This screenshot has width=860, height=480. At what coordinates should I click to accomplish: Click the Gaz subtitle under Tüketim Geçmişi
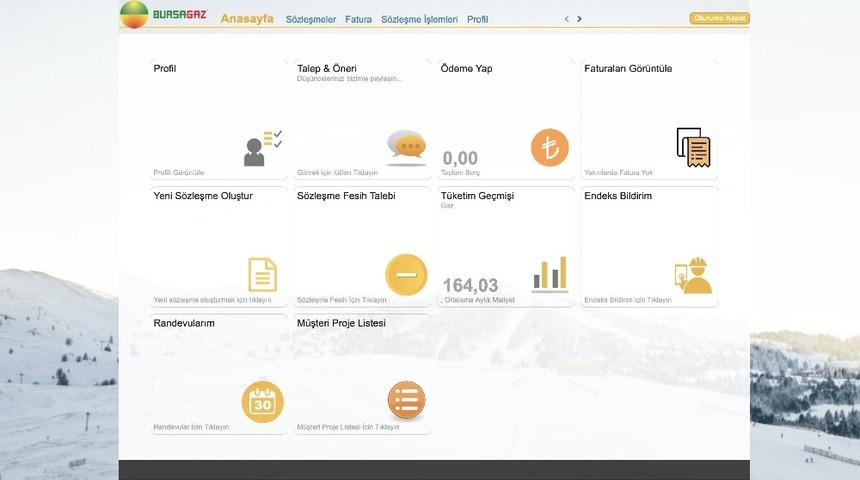446,205
